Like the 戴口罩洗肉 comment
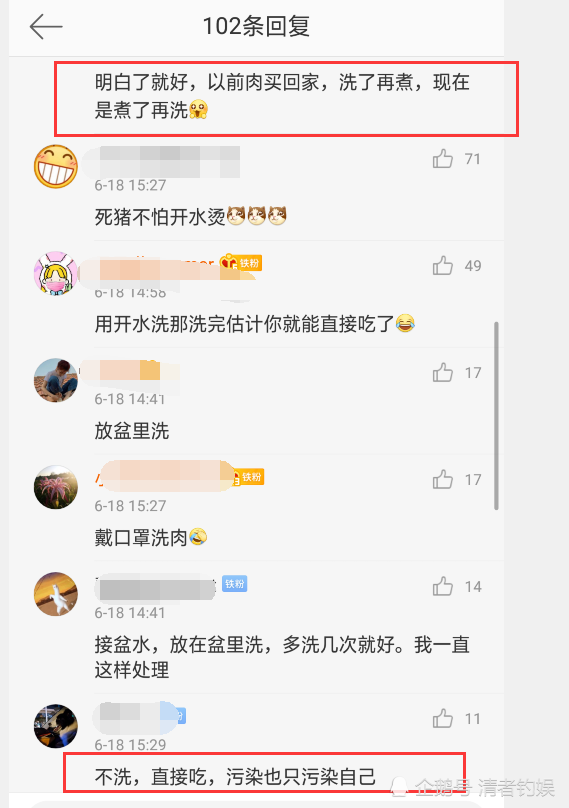The width and height of the screenshot is (569, 808). [x=443, y=479]
